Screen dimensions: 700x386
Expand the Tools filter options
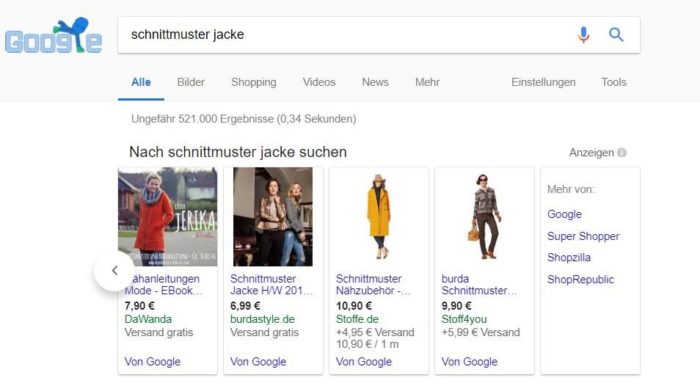(x=613, y=82)
